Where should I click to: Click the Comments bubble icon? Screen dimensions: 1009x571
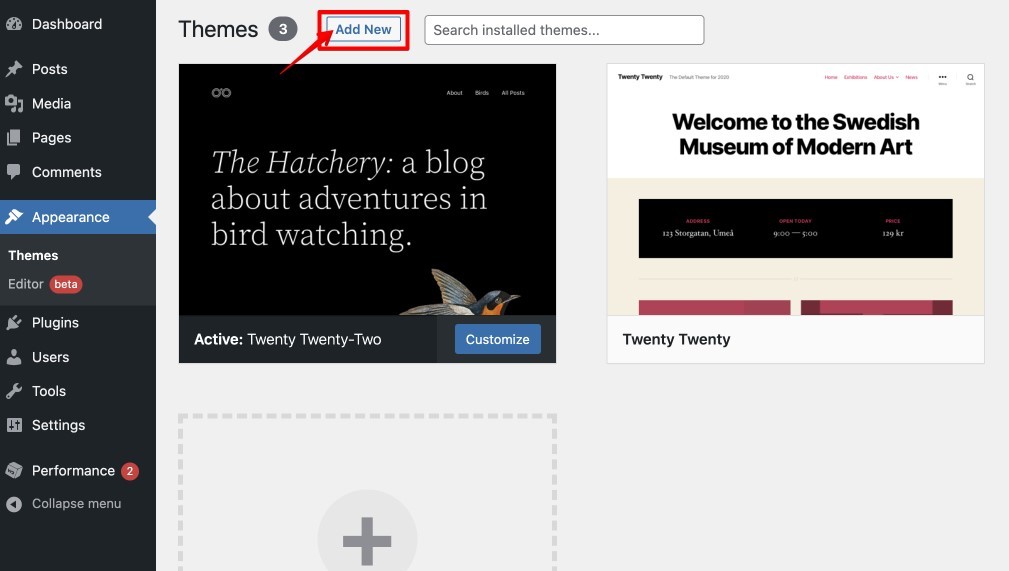click(x=14, y=172)
